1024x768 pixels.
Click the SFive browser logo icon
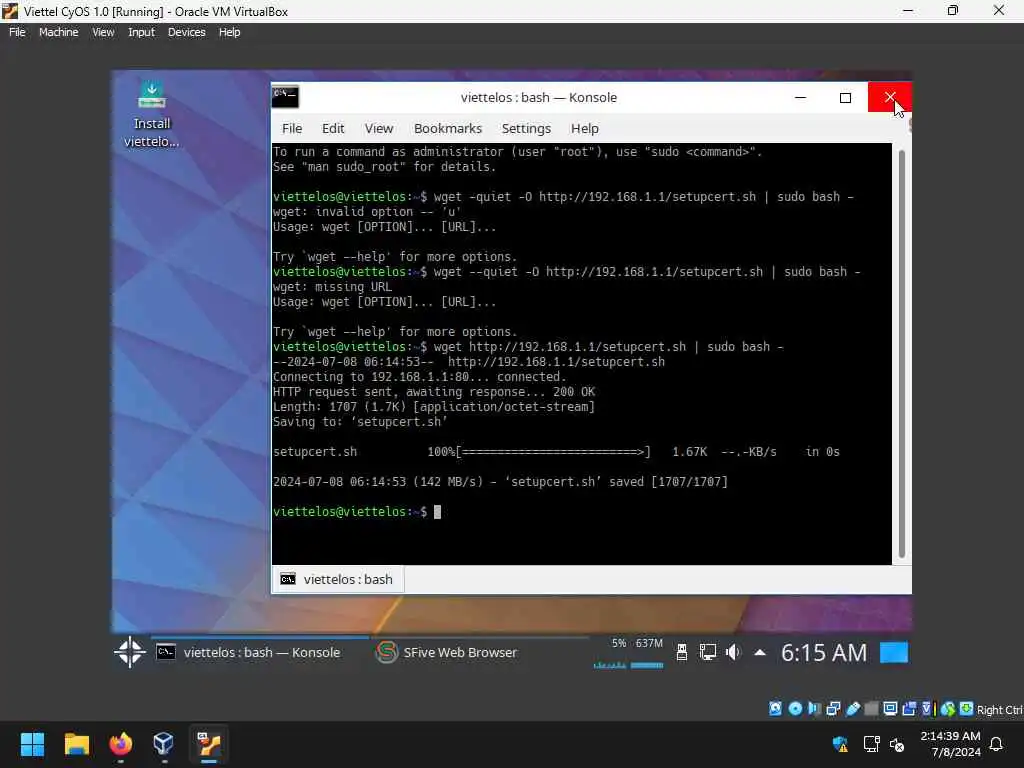tap(387, 652)
